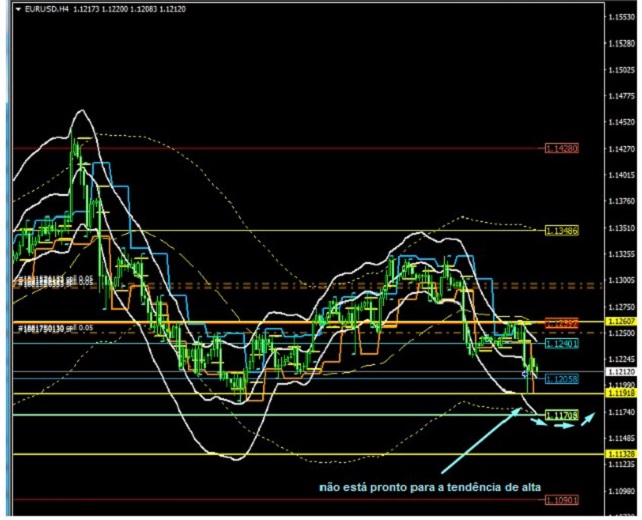The image size is (642, 520).
Task: Select the cyan 1.12401 level label
Action: (x=562, y=343)
